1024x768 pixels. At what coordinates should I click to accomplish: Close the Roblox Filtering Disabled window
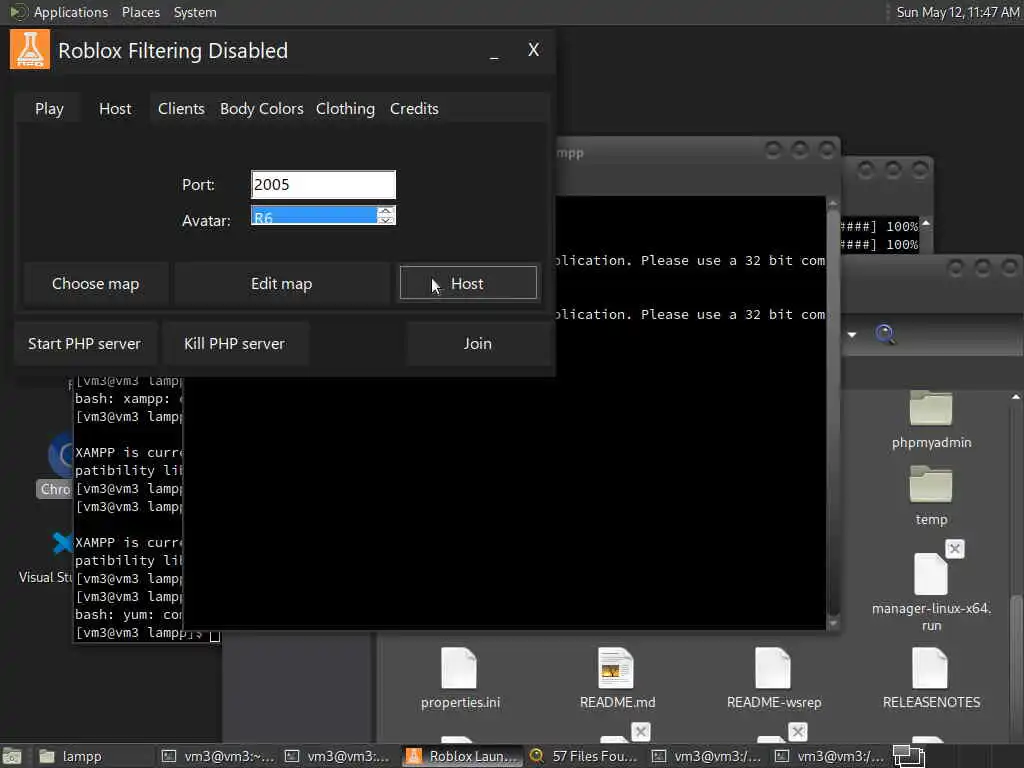(x=534, y=50)
